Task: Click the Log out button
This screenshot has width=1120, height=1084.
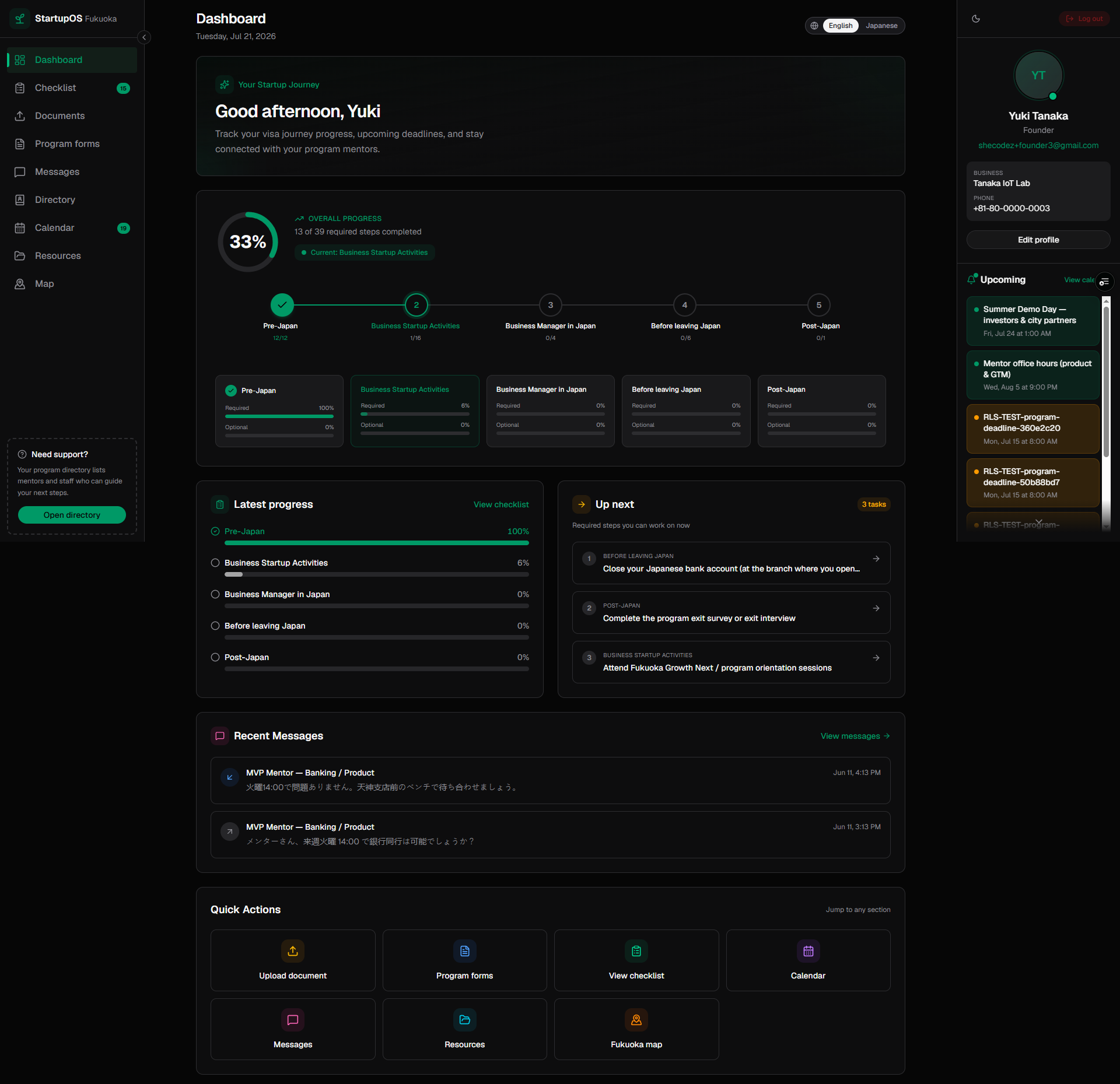Action: click(1084, 19)
